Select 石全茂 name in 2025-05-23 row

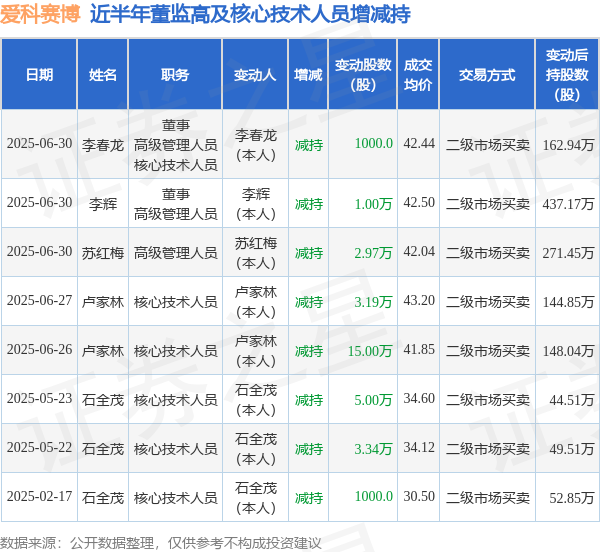click(103, 400)
